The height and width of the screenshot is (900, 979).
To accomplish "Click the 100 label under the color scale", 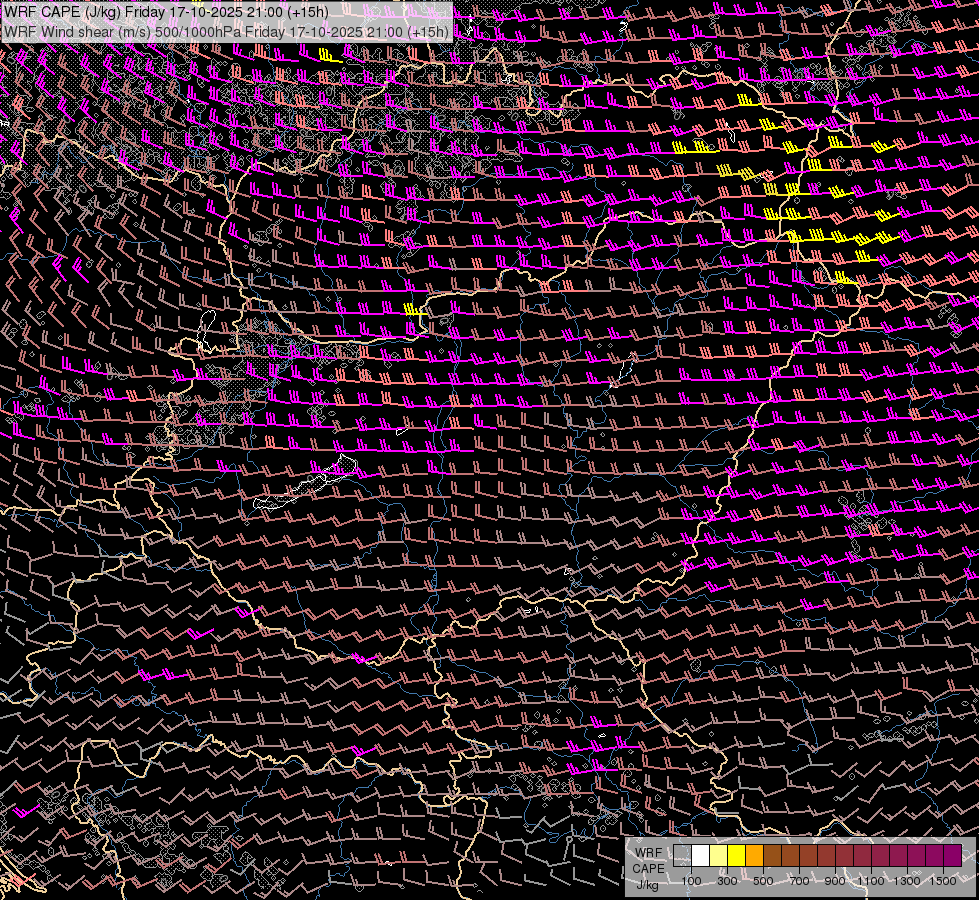I will pos(691,881).
